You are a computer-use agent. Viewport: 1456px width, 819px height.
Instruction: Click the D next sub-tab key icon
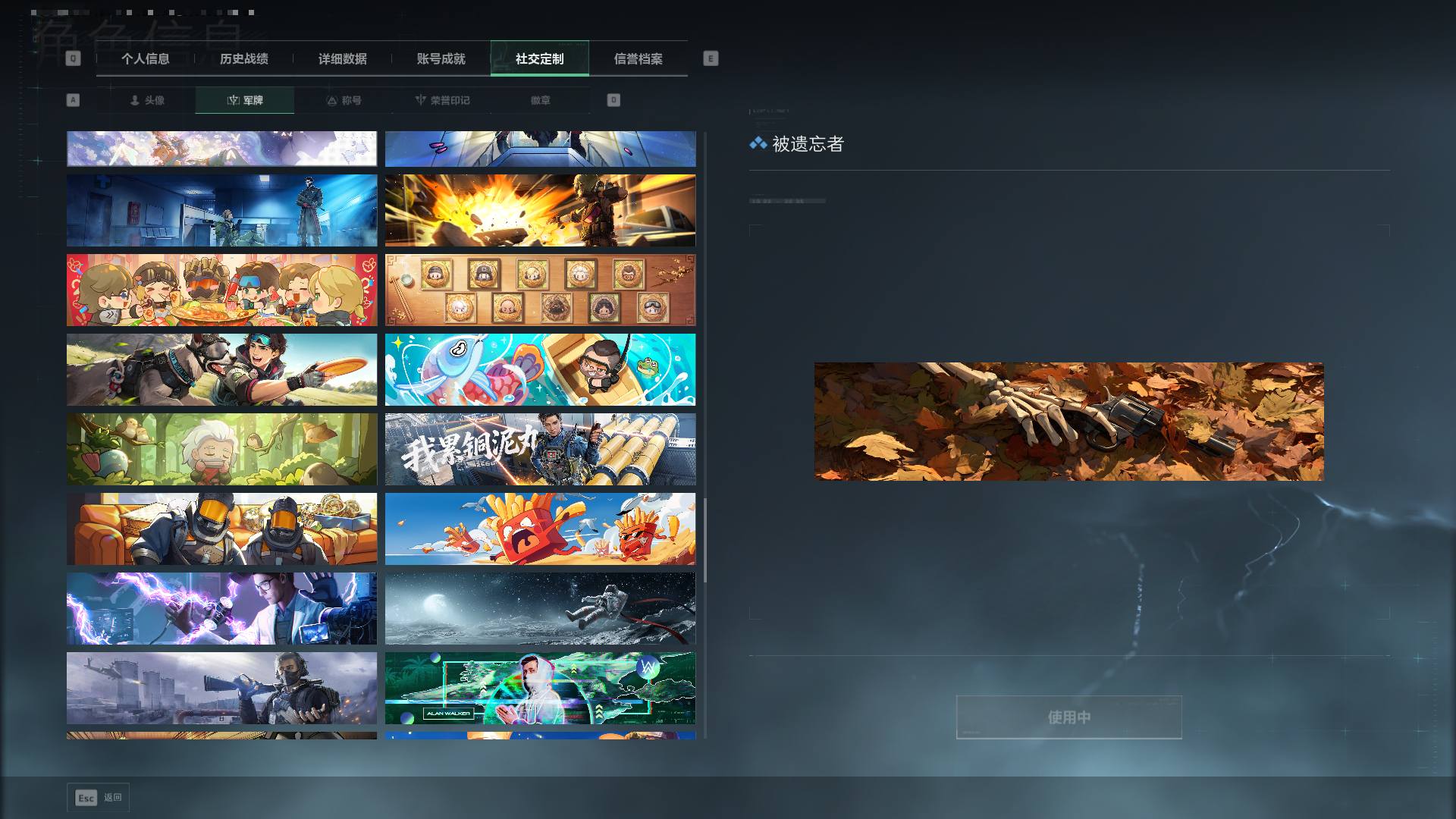613,100
